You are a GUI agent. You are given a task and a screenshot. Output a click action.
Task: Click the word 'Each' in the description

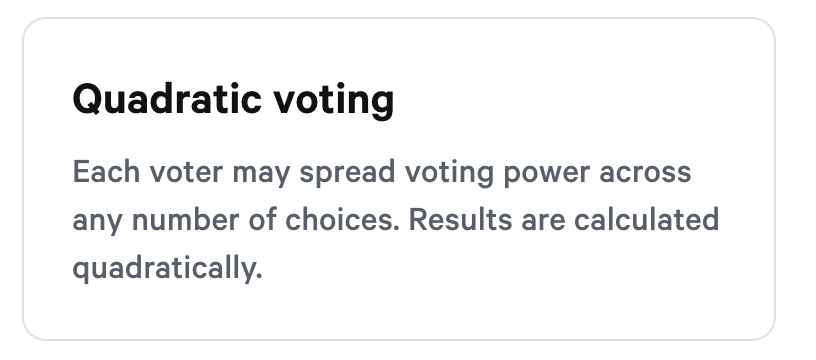(x=106, y=172)
